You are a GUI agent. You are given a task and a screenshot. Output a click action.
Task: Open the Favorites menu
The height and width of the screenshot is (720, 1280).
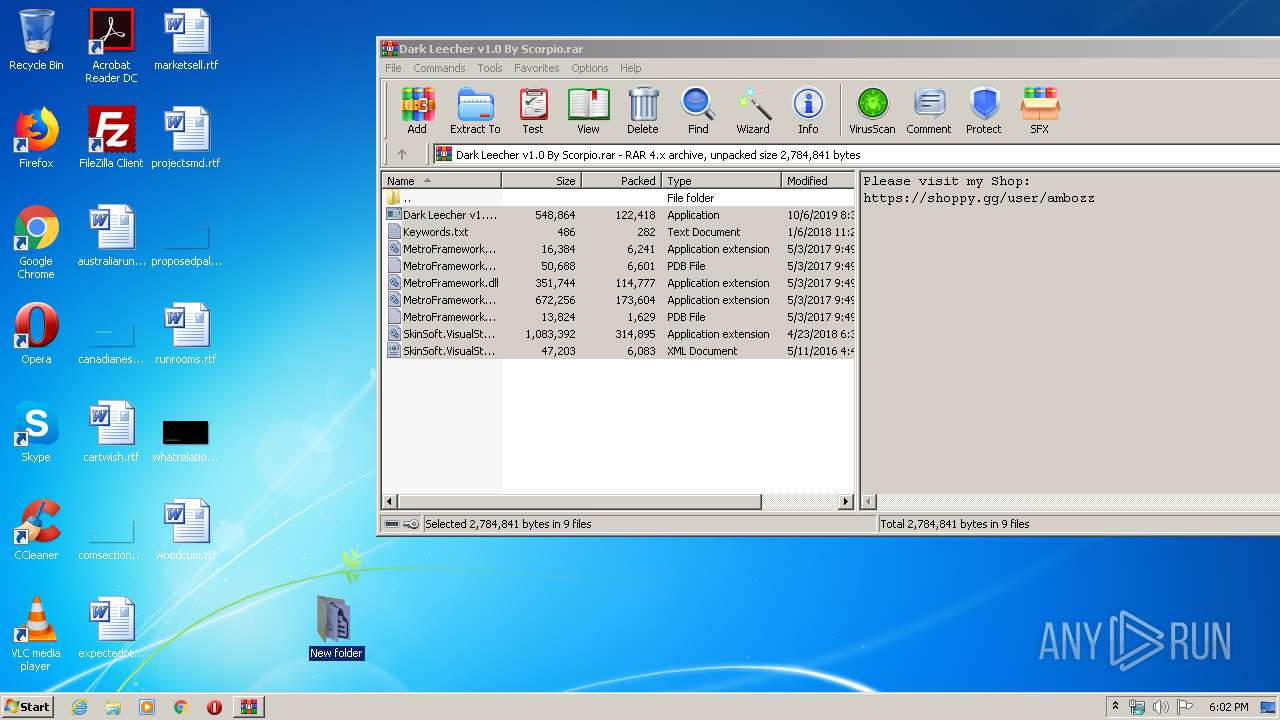[x=537, y=68]
